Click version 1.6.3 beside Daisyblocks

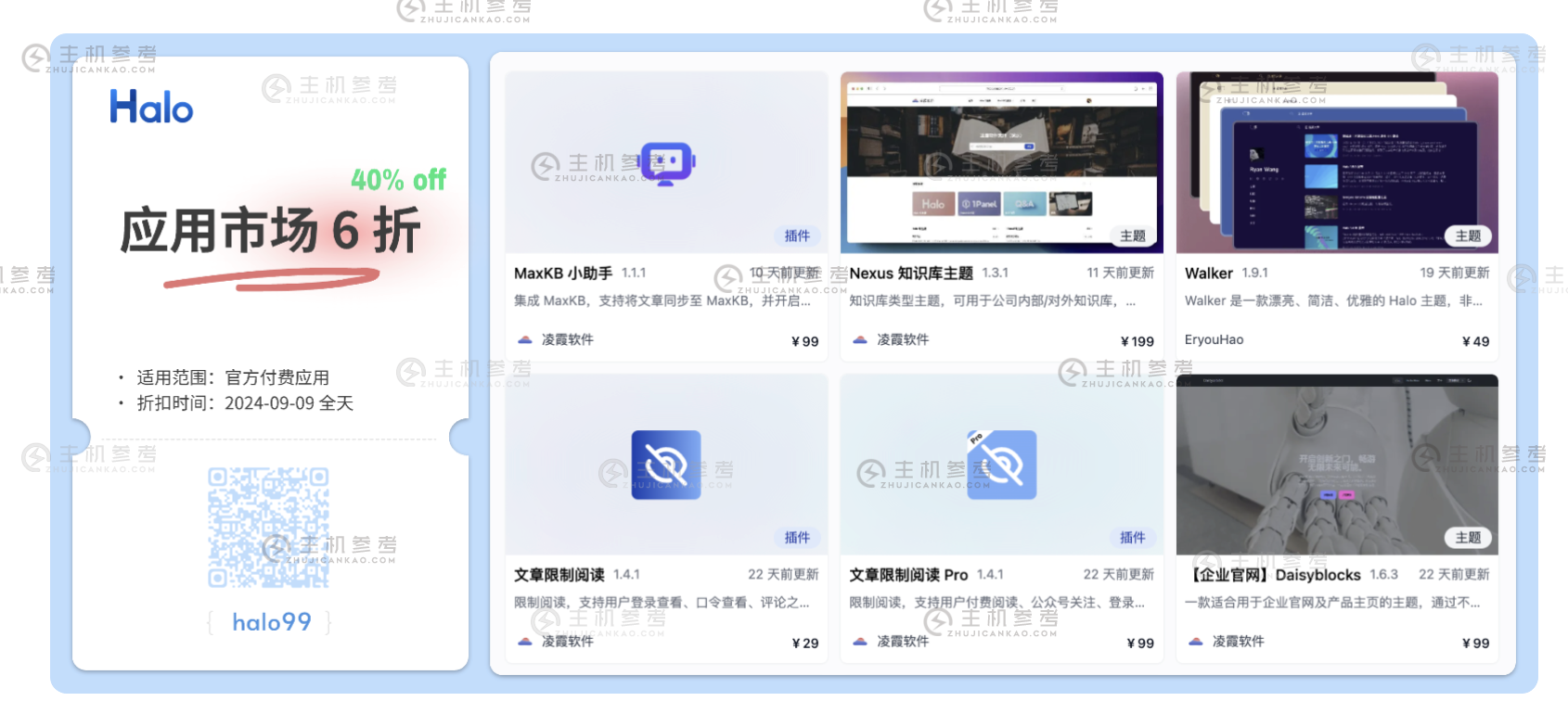[1384, 575]
